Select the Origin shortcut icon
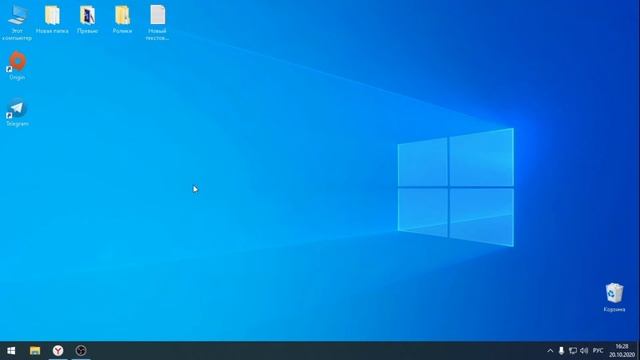 click(17, 66)
